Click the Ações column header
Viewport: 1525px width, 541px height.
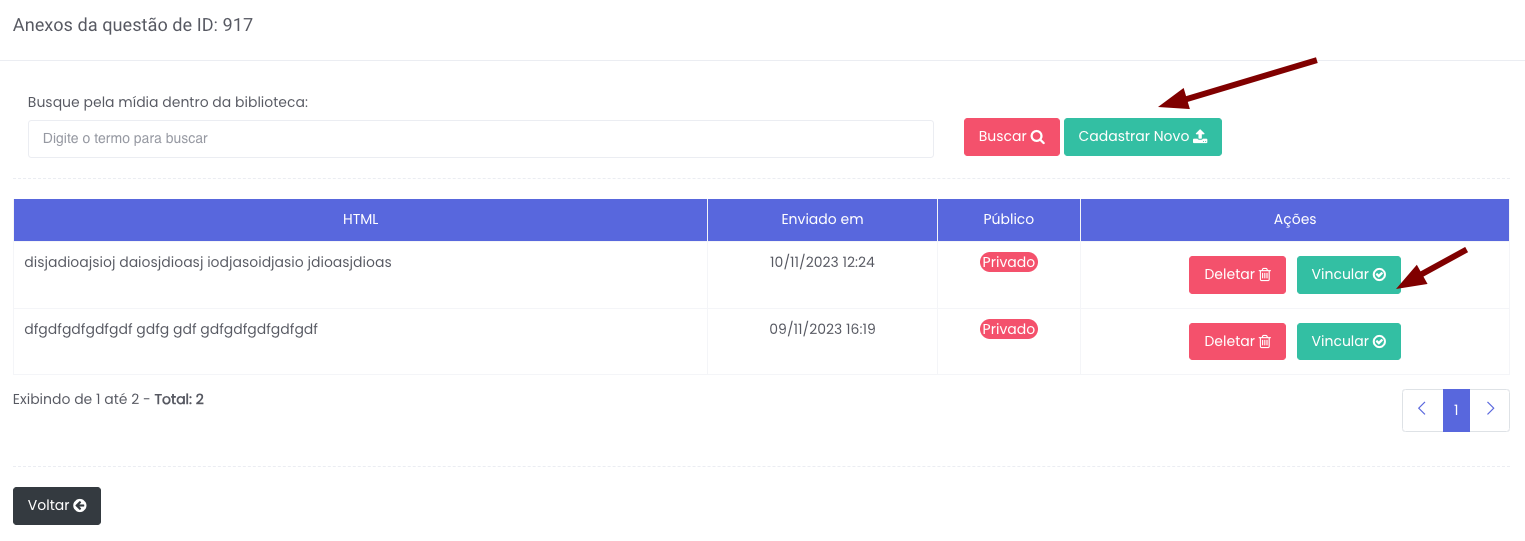tap(1294, 219)
